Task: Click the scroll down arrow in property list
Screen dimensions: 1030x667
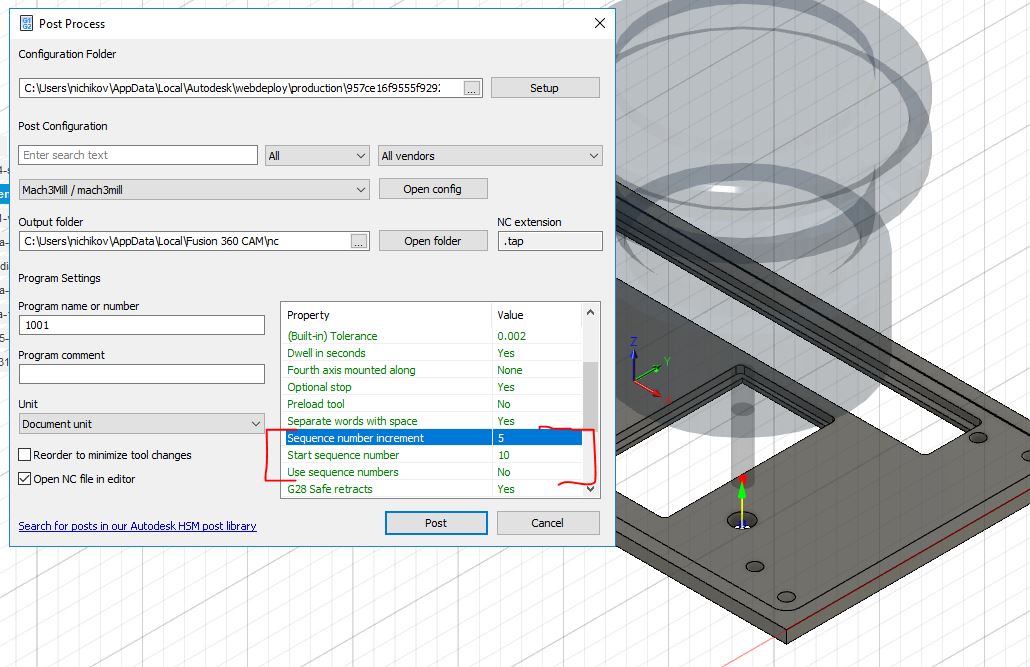Action: (x=591, y=489)
